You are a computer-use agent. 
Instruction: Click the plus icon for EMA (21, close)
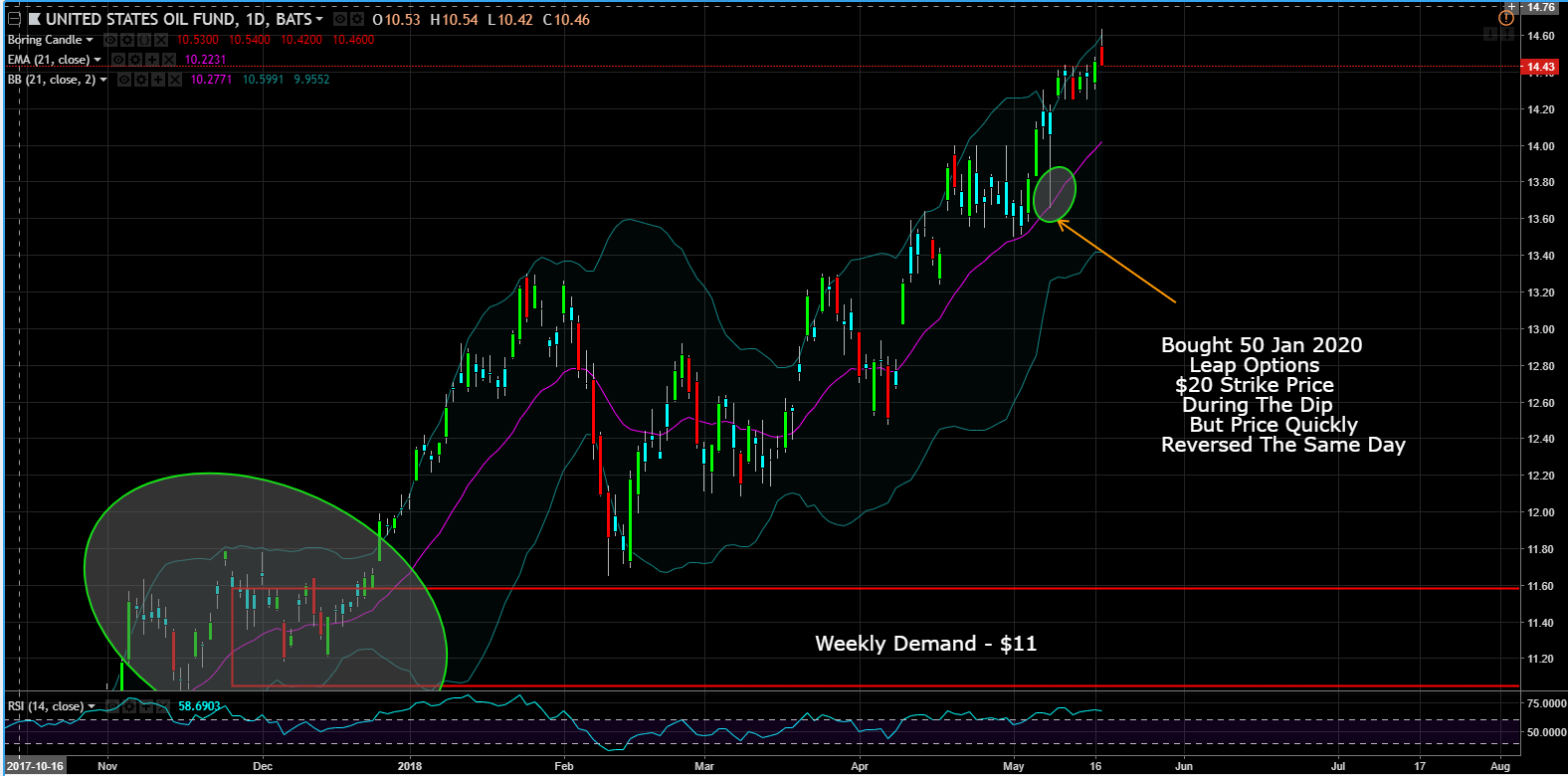[x=152, y=60]
